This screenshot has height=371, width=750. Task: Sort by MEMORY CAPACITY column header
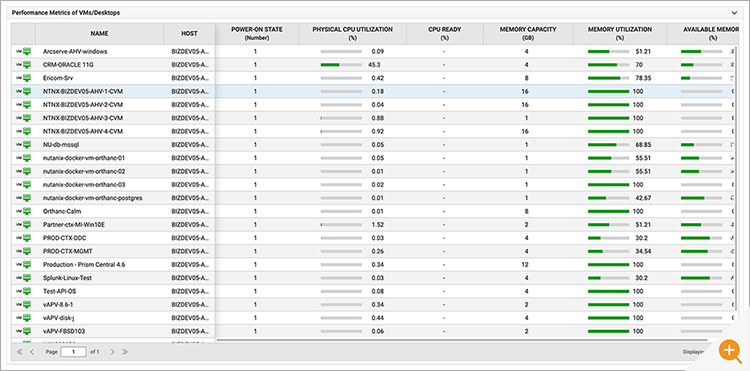(x=528, y=33)
